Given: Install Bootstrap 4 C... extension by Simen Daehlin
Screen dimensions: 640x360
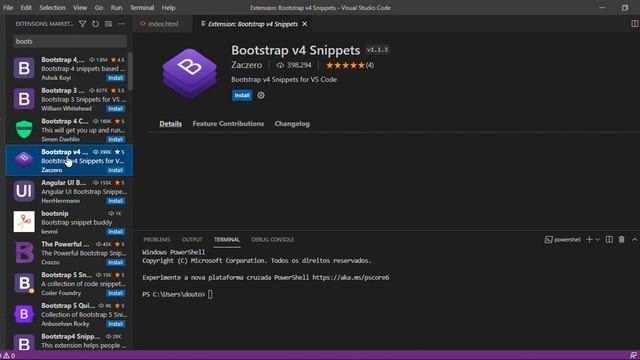Looking at the screenshot, I should pos(116,139).
